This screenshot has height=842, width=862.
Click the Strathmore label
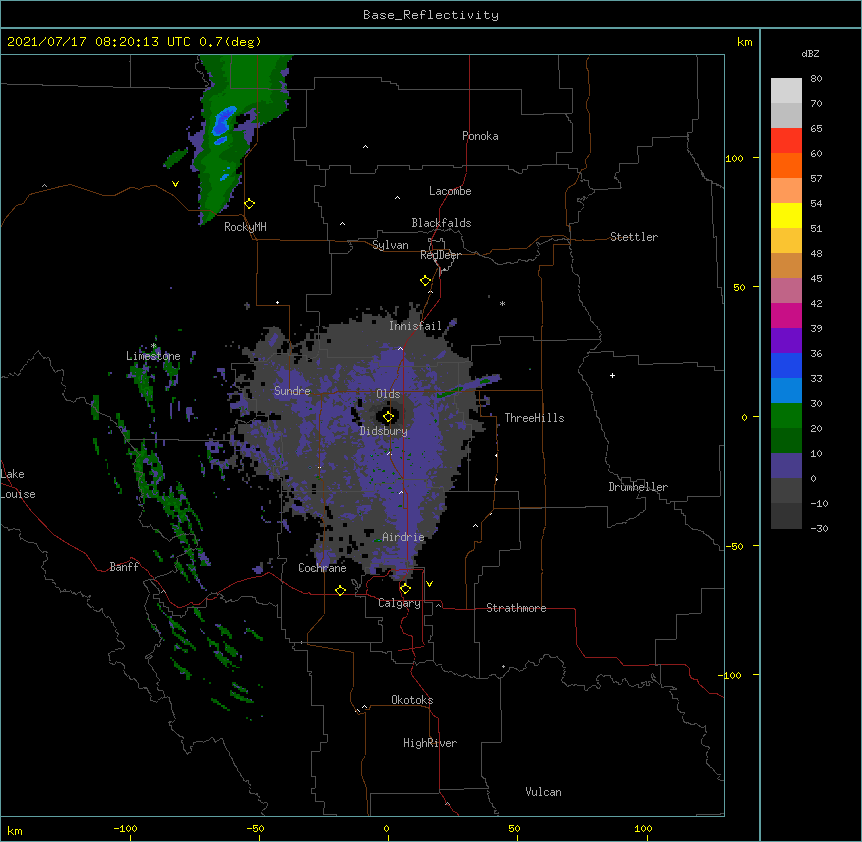click(516, 608)
